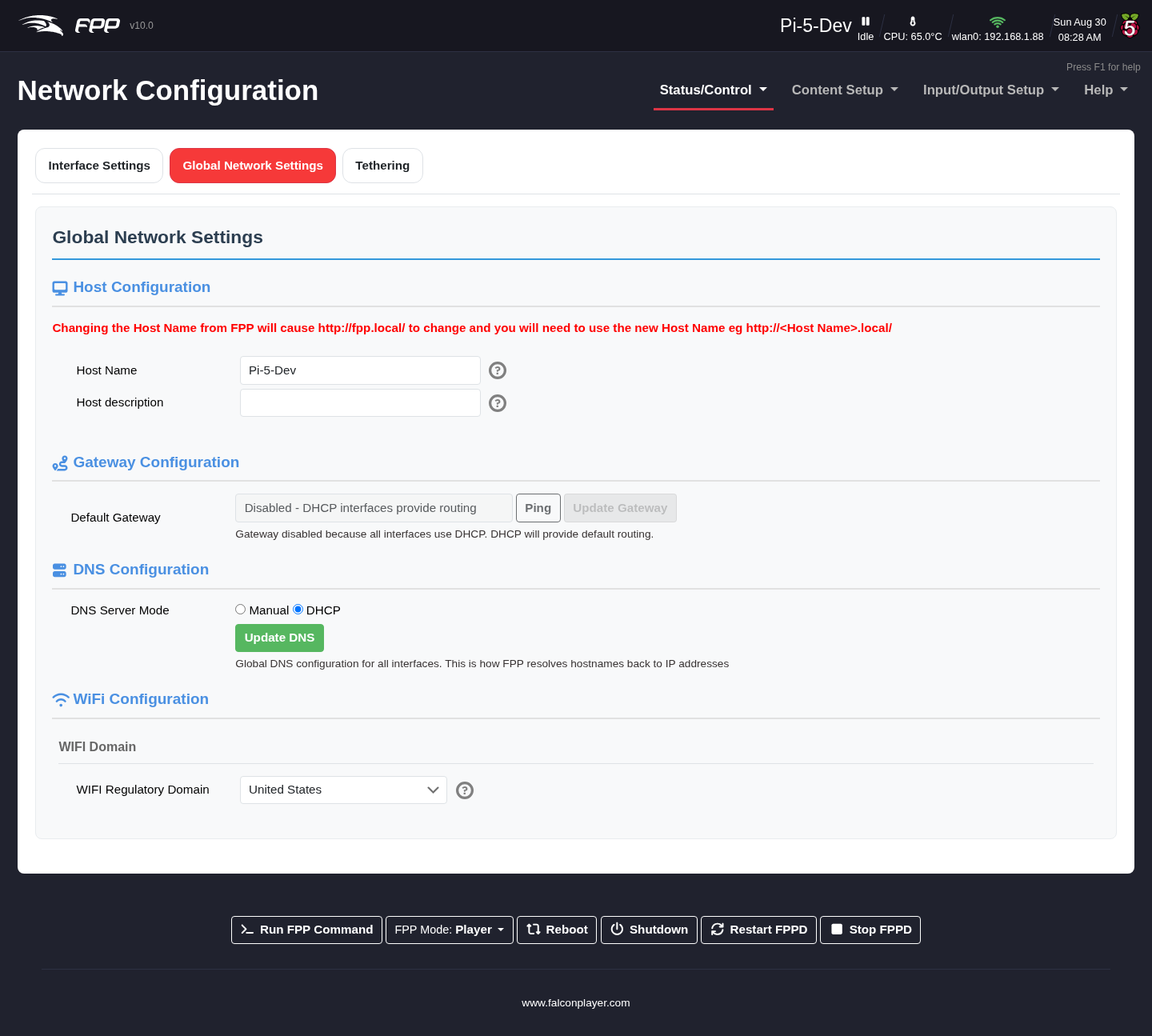This screenshot has height=1036, width=1152.
Task: Click the Host description input field
Action: pyautogui.click(x=360, y=402)
